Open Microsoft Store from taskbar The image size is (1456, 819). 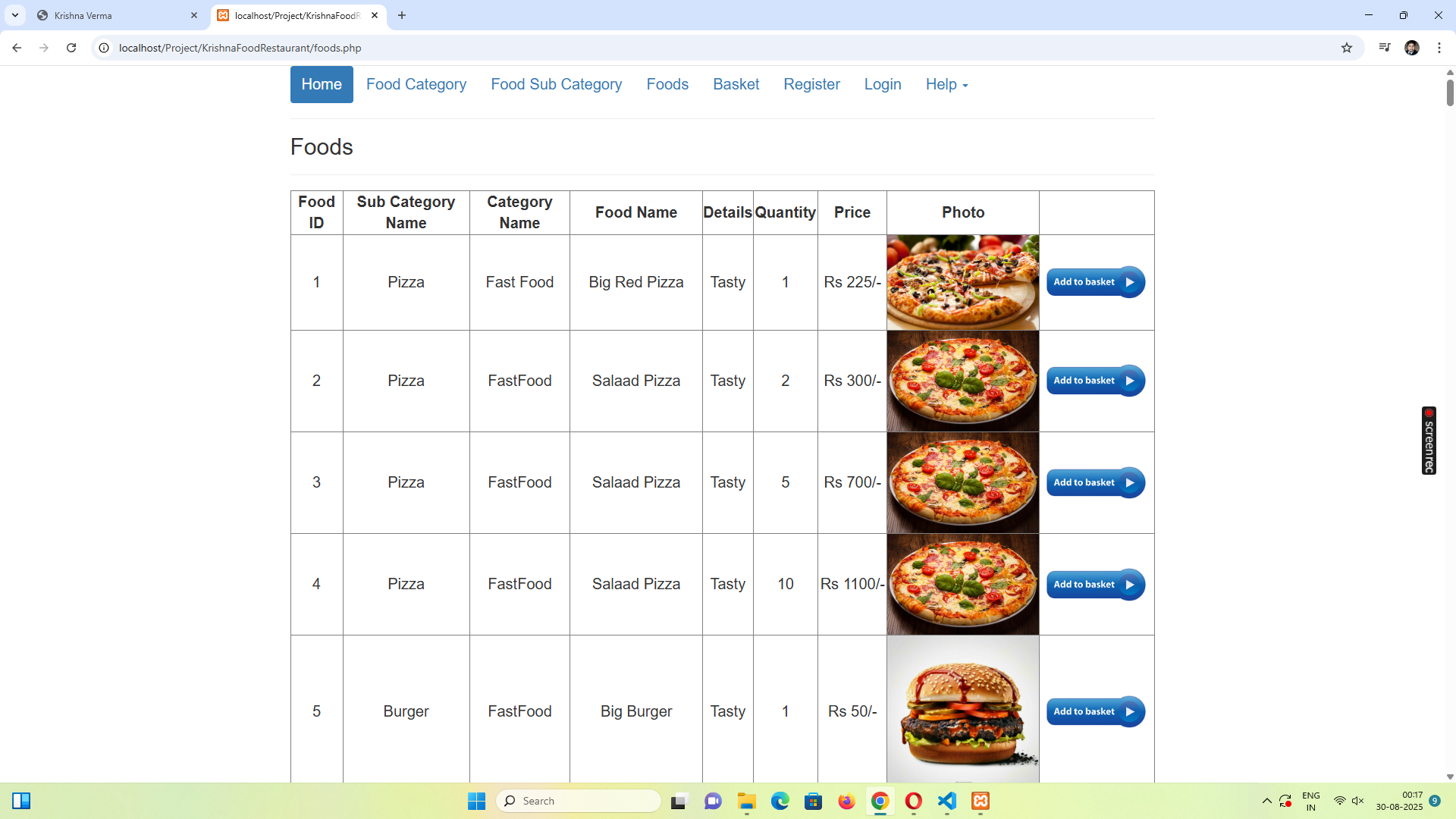coord(814,801)
